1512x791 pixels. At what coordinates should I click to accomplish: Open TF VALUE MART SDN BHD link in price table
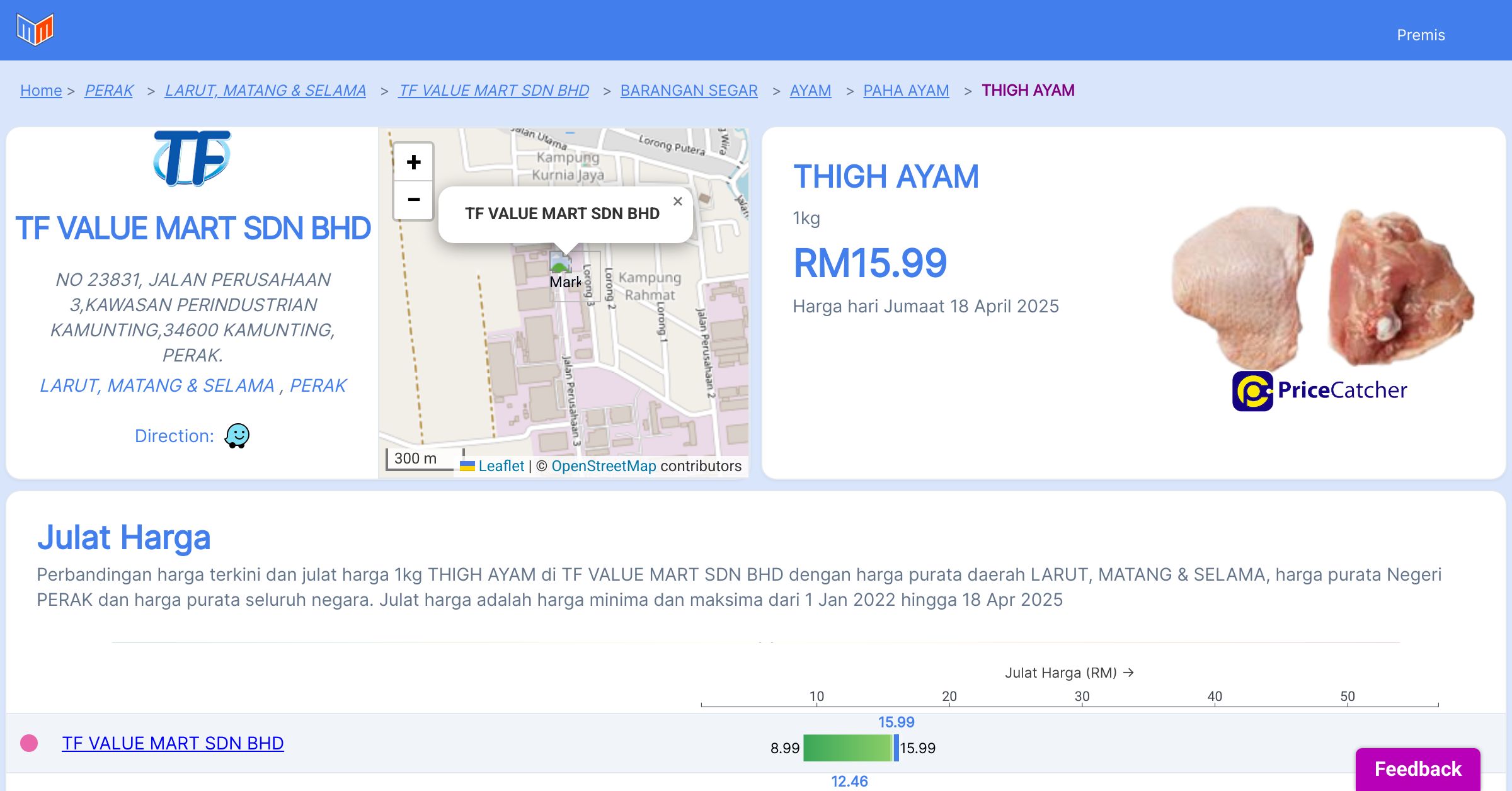click(x=173, y=743)
